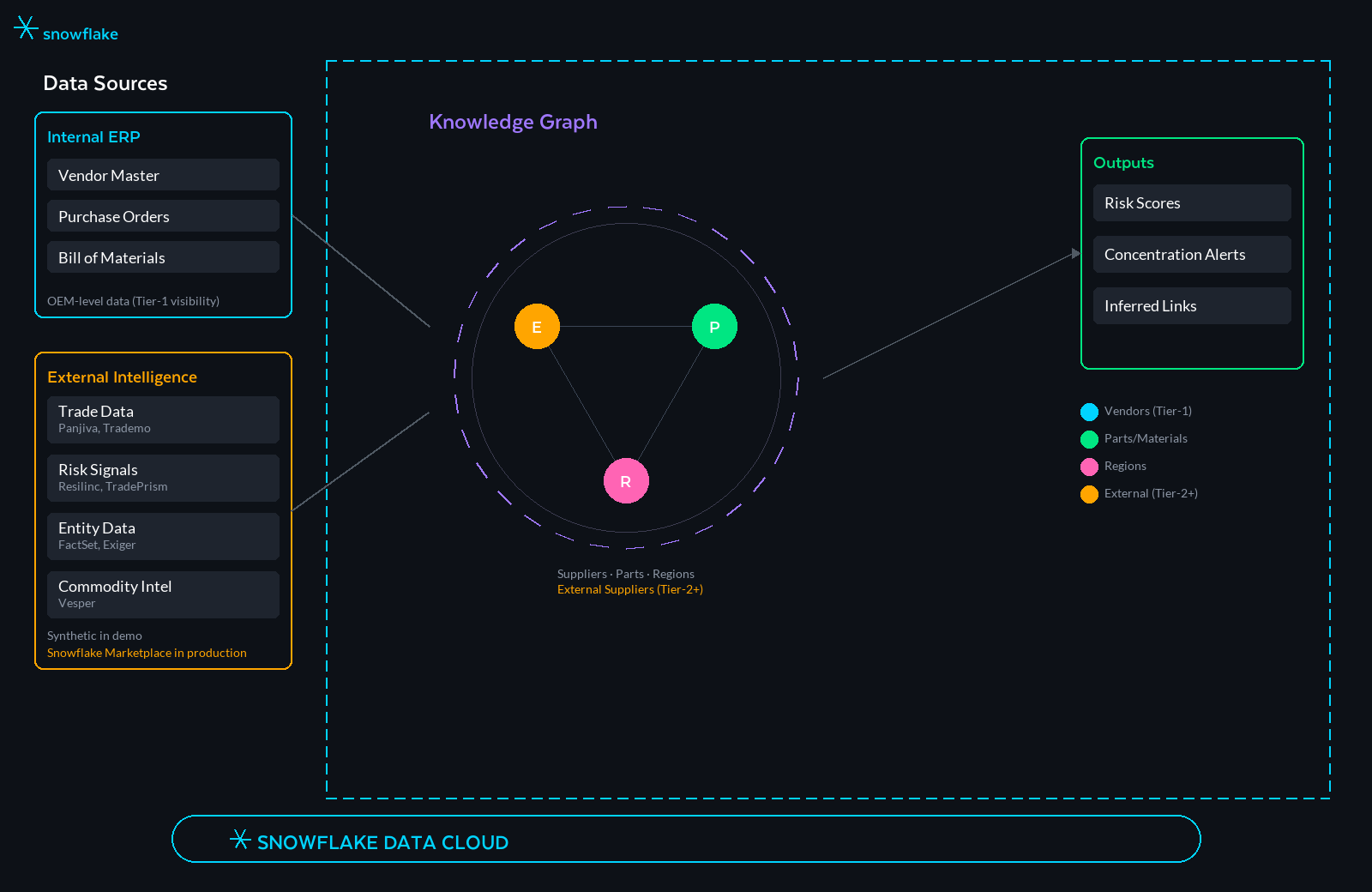The width and height of the screenshot is (1372, 892).
Task: Select the orange E node in the graph
Action: 537,327
